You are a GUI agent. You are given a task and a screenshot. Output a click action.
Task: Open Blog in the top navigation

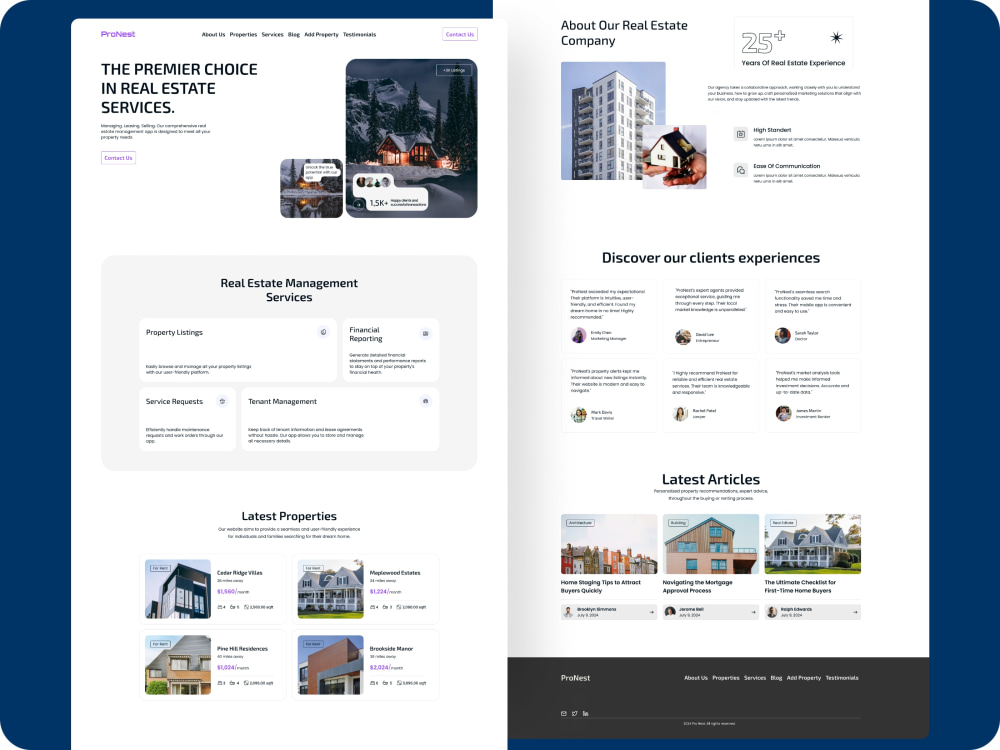[x=293, y=34]
